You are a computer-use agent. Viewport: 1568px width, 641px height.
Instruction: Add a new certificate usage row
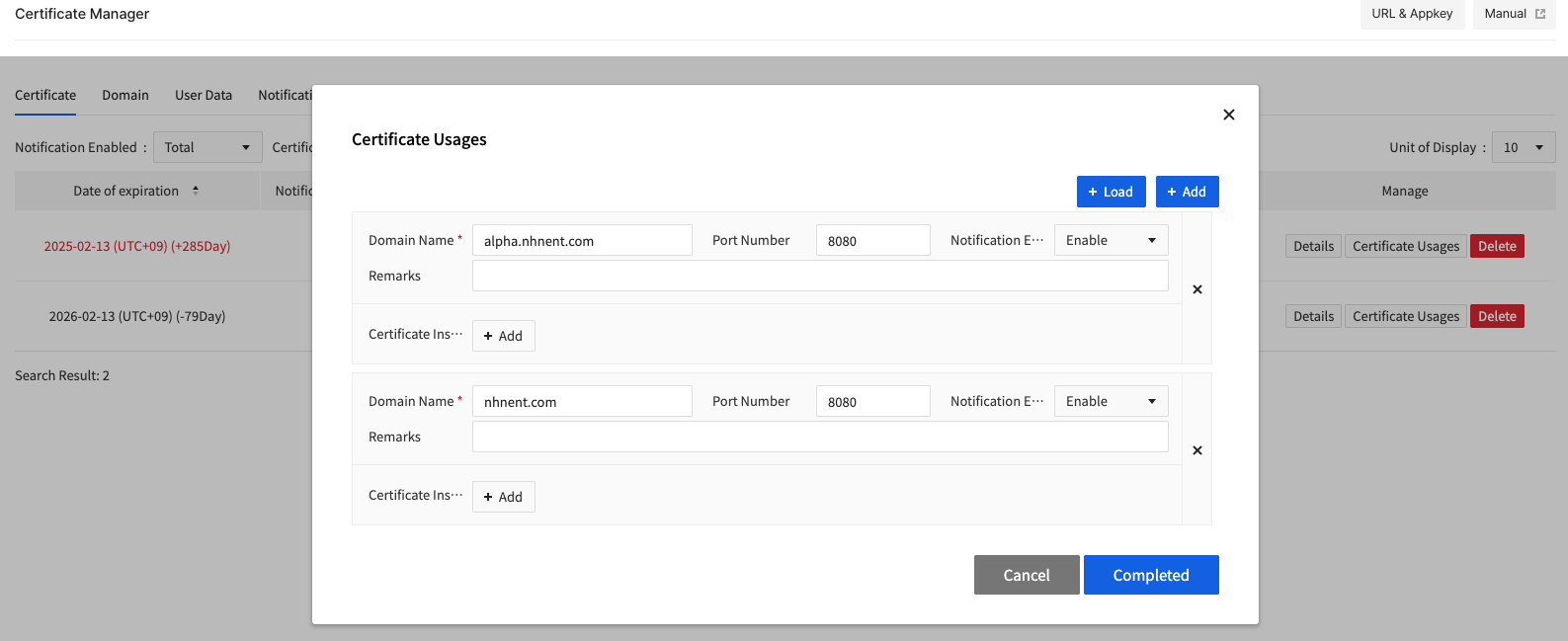pyautogui.click(x=1187, y=192)
